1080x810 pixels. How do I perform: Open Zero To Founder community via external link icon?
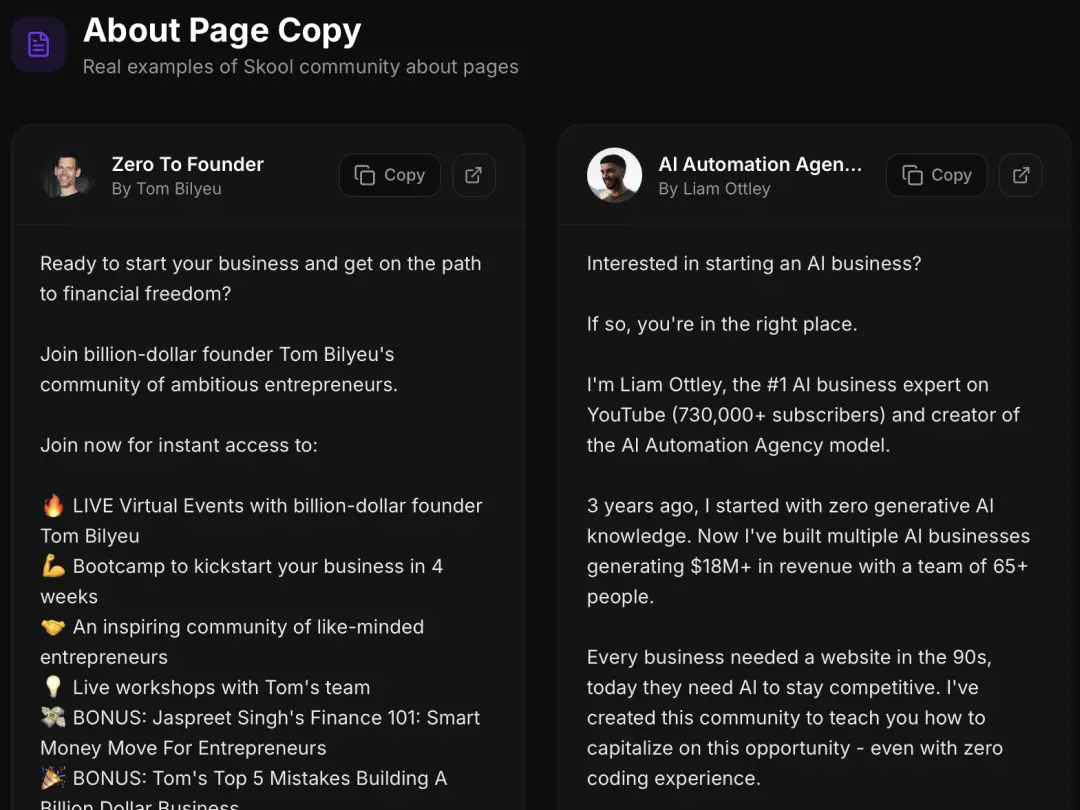tap(474, 175)
